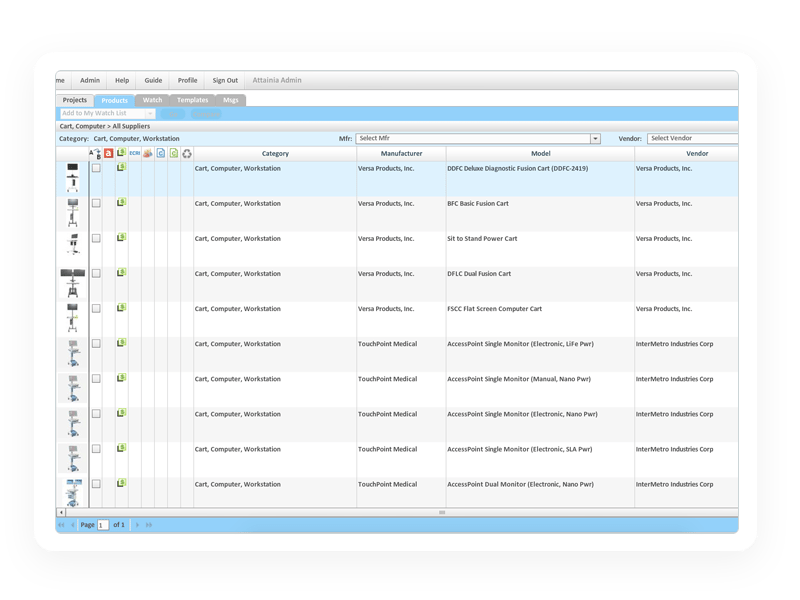
Task: Check the Sit to Stand Power Cart row
Action: 96,239
